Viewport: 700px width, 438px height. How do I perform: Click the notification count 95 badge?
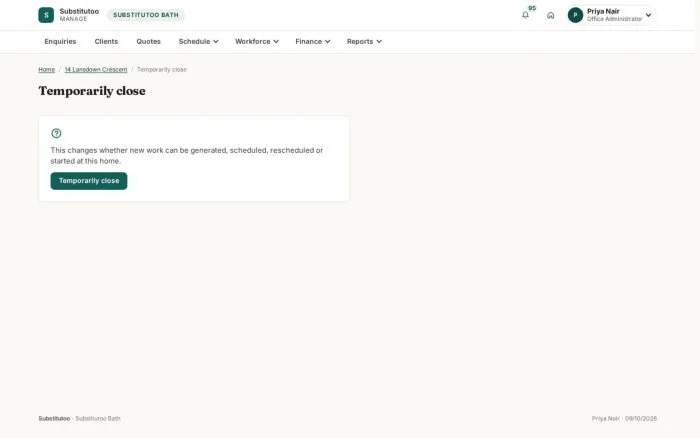(x=532, y=8)
